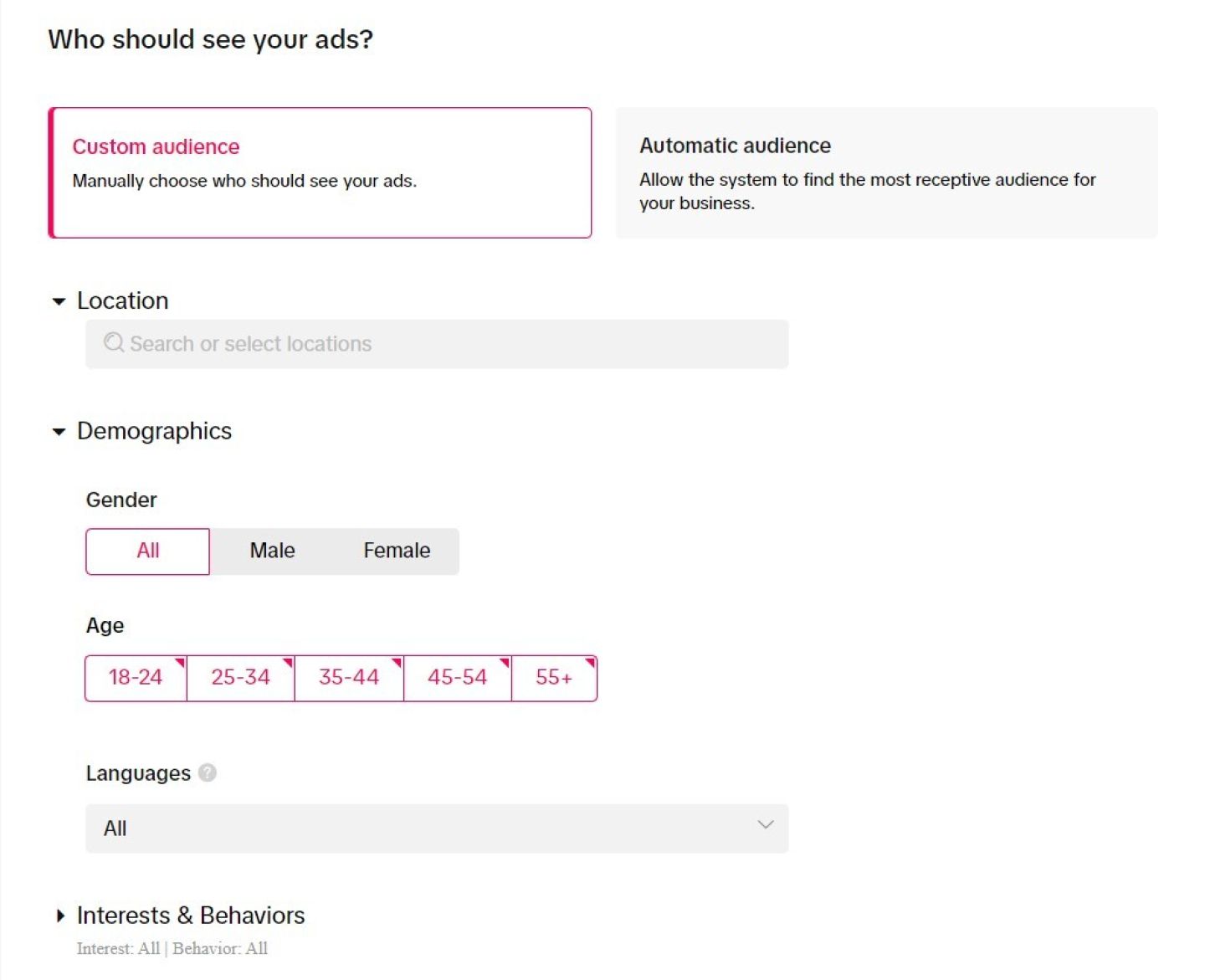Click the Demographics heading label
1205x980 pixels.
[x=154, y=431]
